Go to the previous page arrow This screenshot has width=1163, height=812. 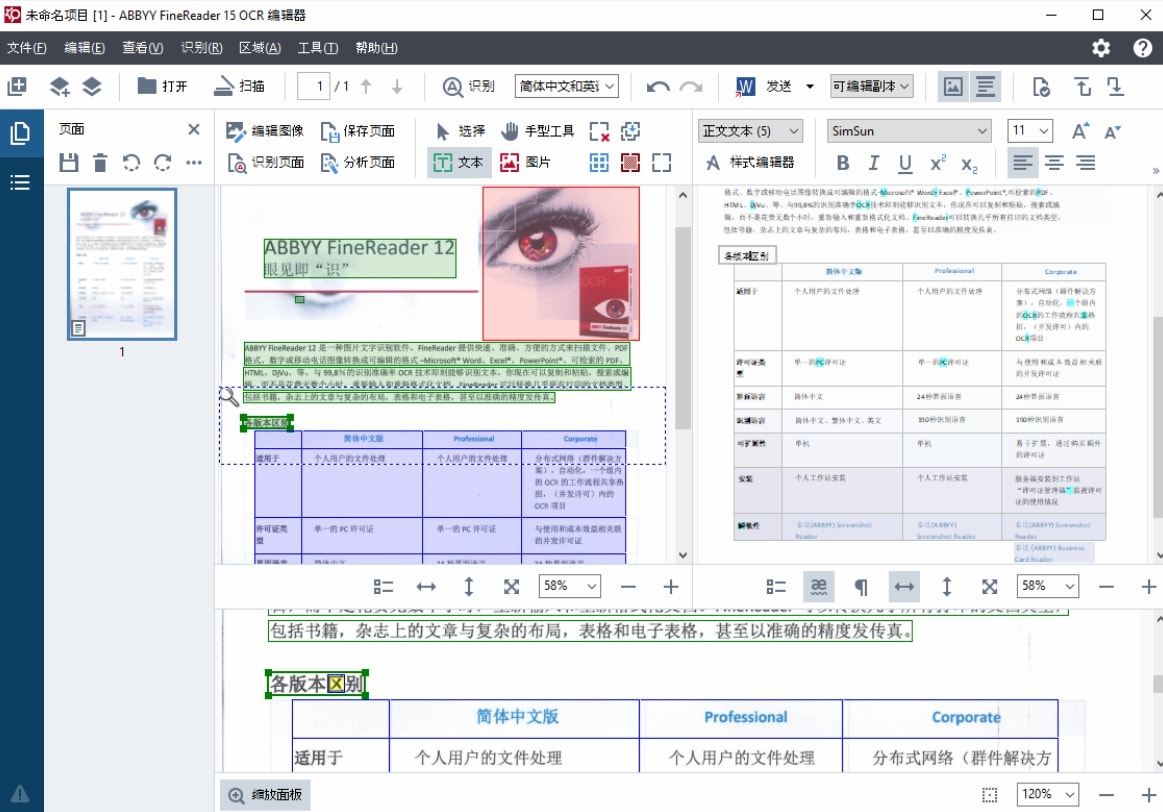(366, 87)
